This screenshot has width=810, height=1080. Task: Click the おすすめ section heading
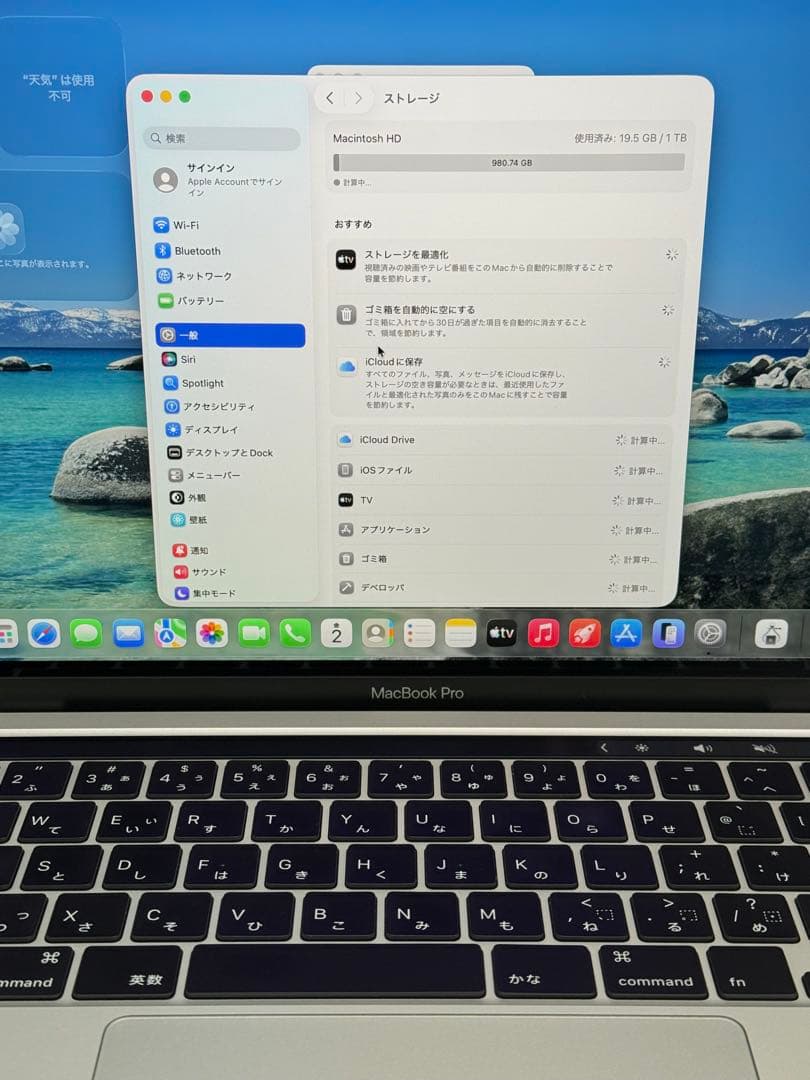click(x=353, y=224)
